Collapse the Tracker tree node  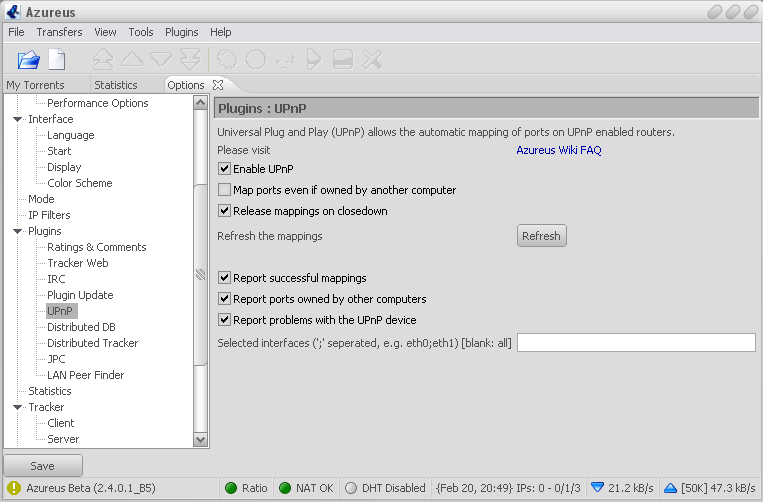click(x=18, y=407)
